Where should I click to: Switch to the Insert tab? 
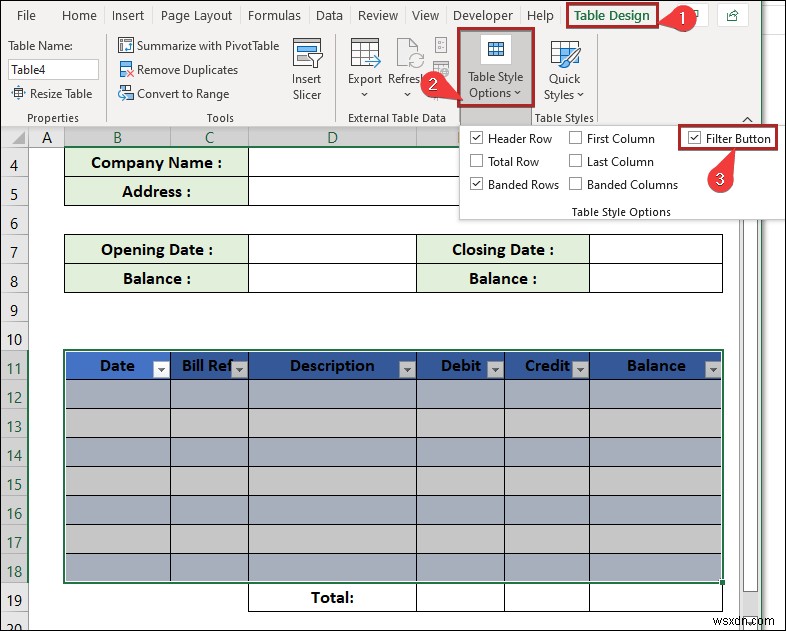click(x=128, y=16)
